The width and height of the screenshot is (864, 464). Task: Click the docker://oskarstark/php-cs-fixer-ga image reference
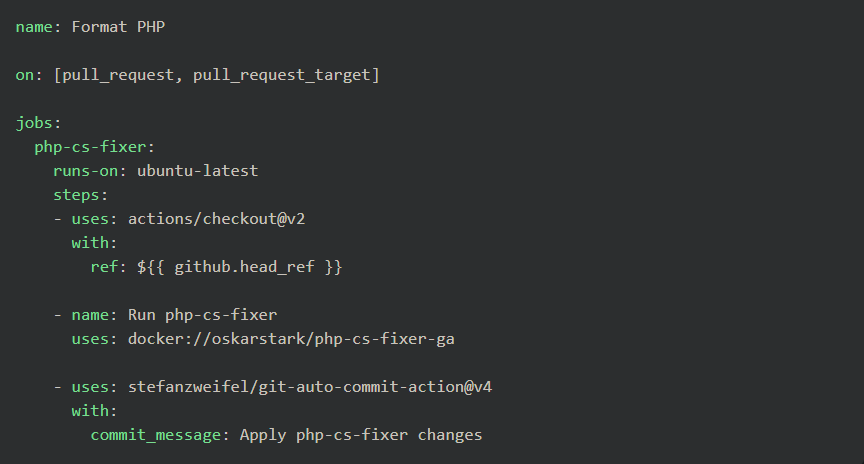coord(291,339)
